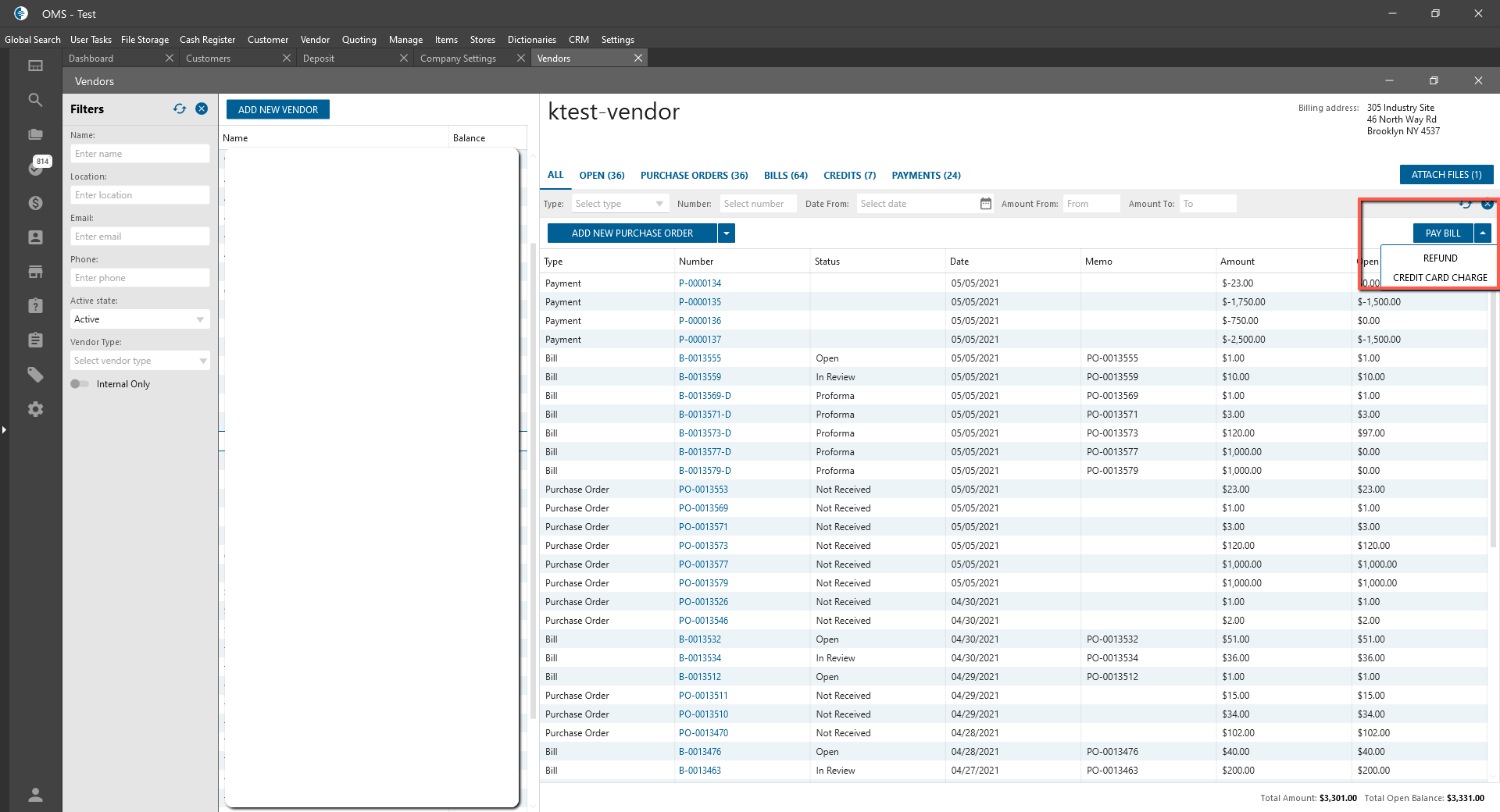Click the Enter name filter field
The image size is (1500, 812).
140,154
